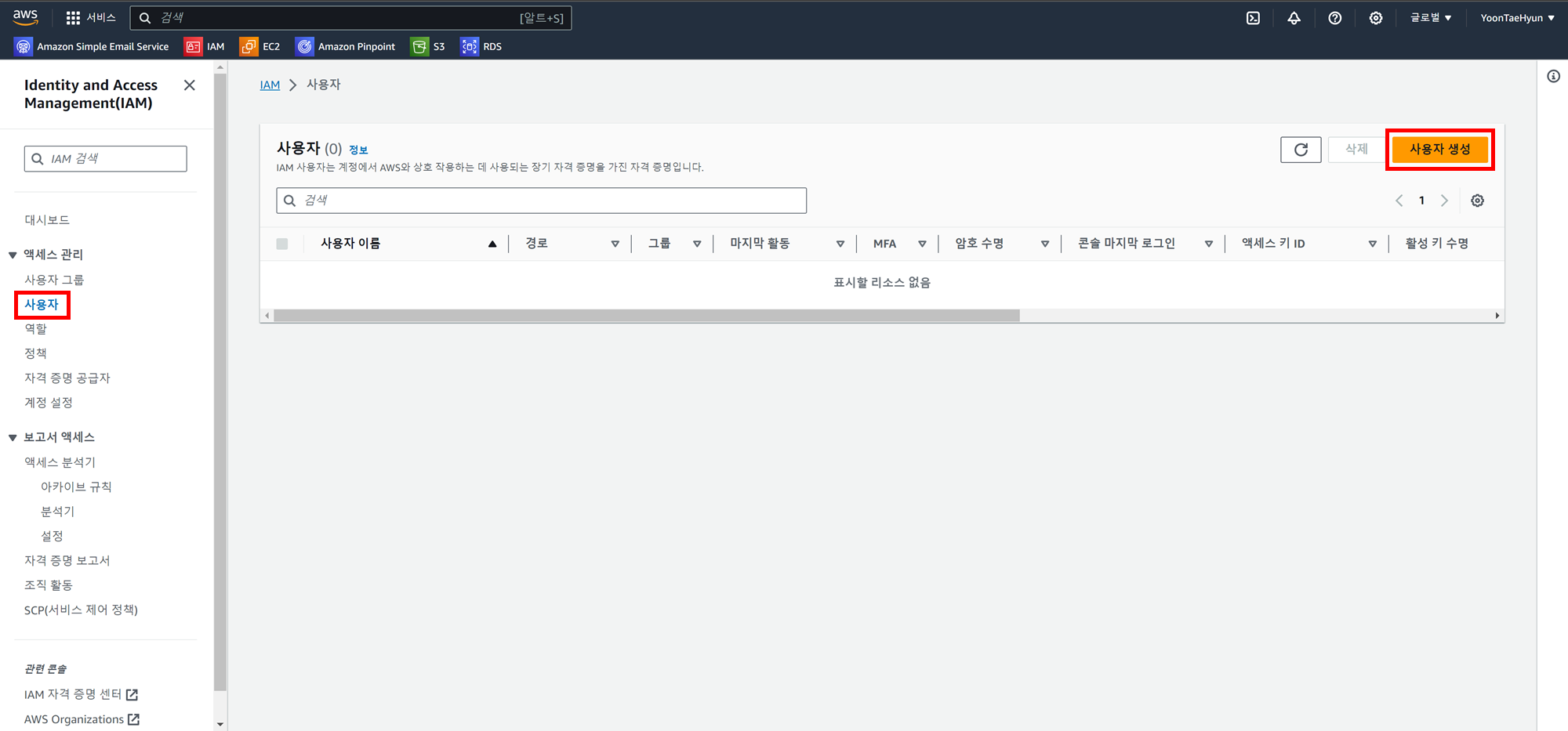The width and height of the screenshot is (1568, 731).
Task: Open 아카이브 규칙 in the sidebar
Action: 76,487
